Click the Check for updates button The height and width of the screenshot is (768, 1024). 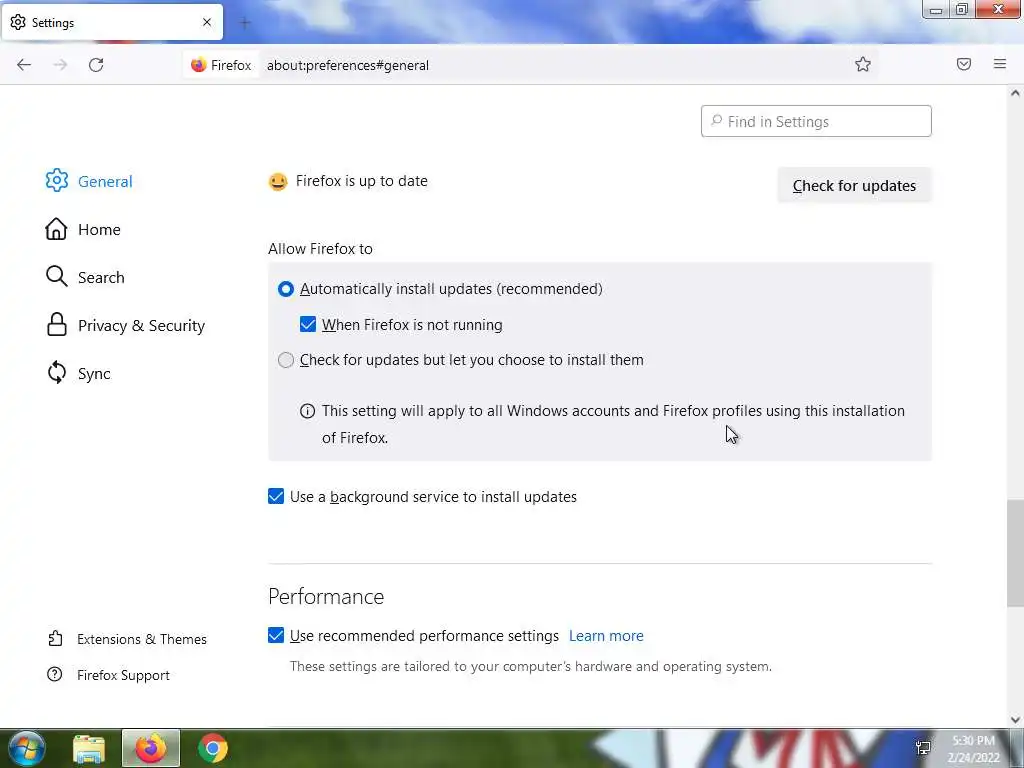pyautogui.click(x=854, y=185)
